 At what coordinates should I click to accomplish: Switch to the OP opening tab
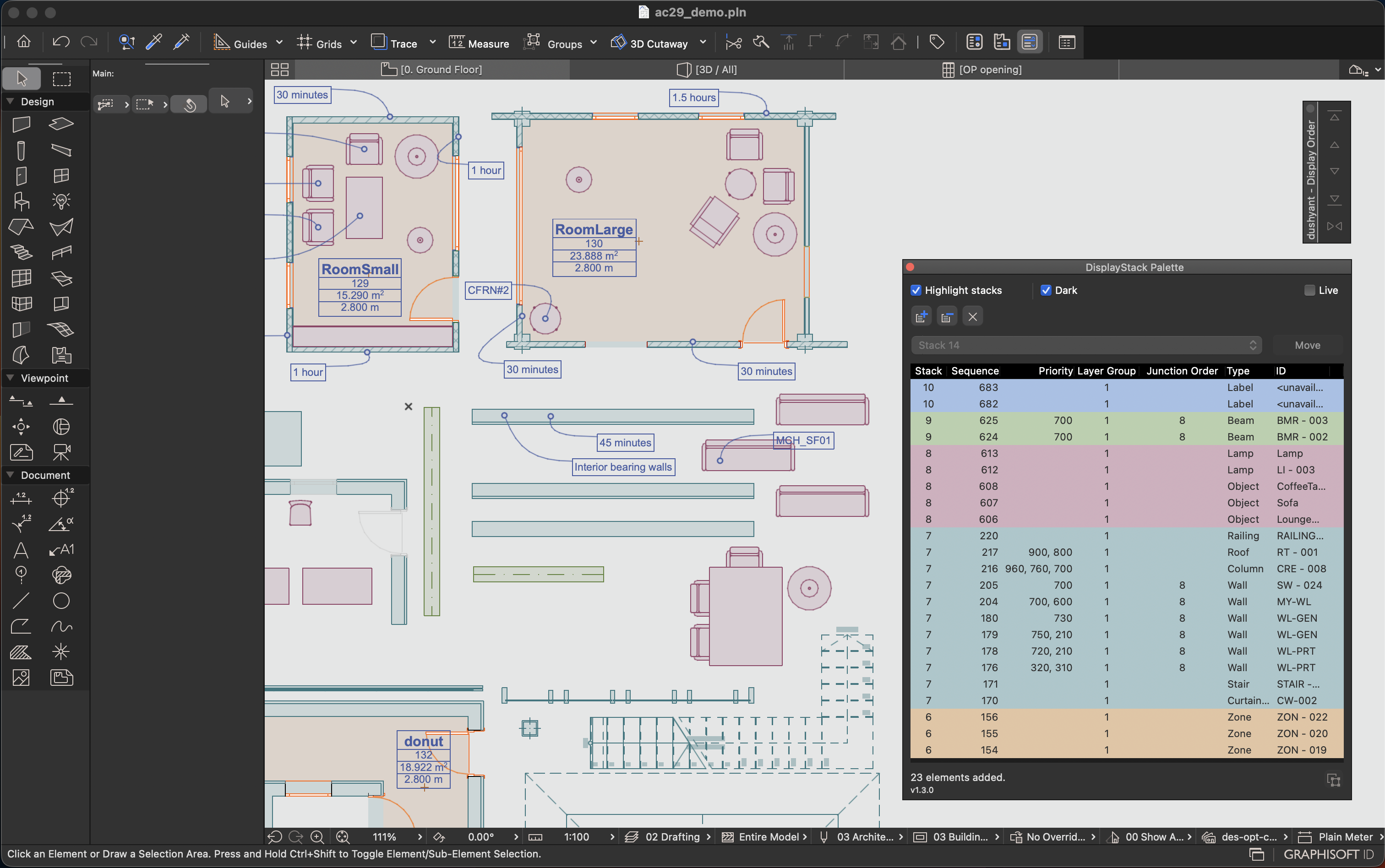click(x=981, y=70)
